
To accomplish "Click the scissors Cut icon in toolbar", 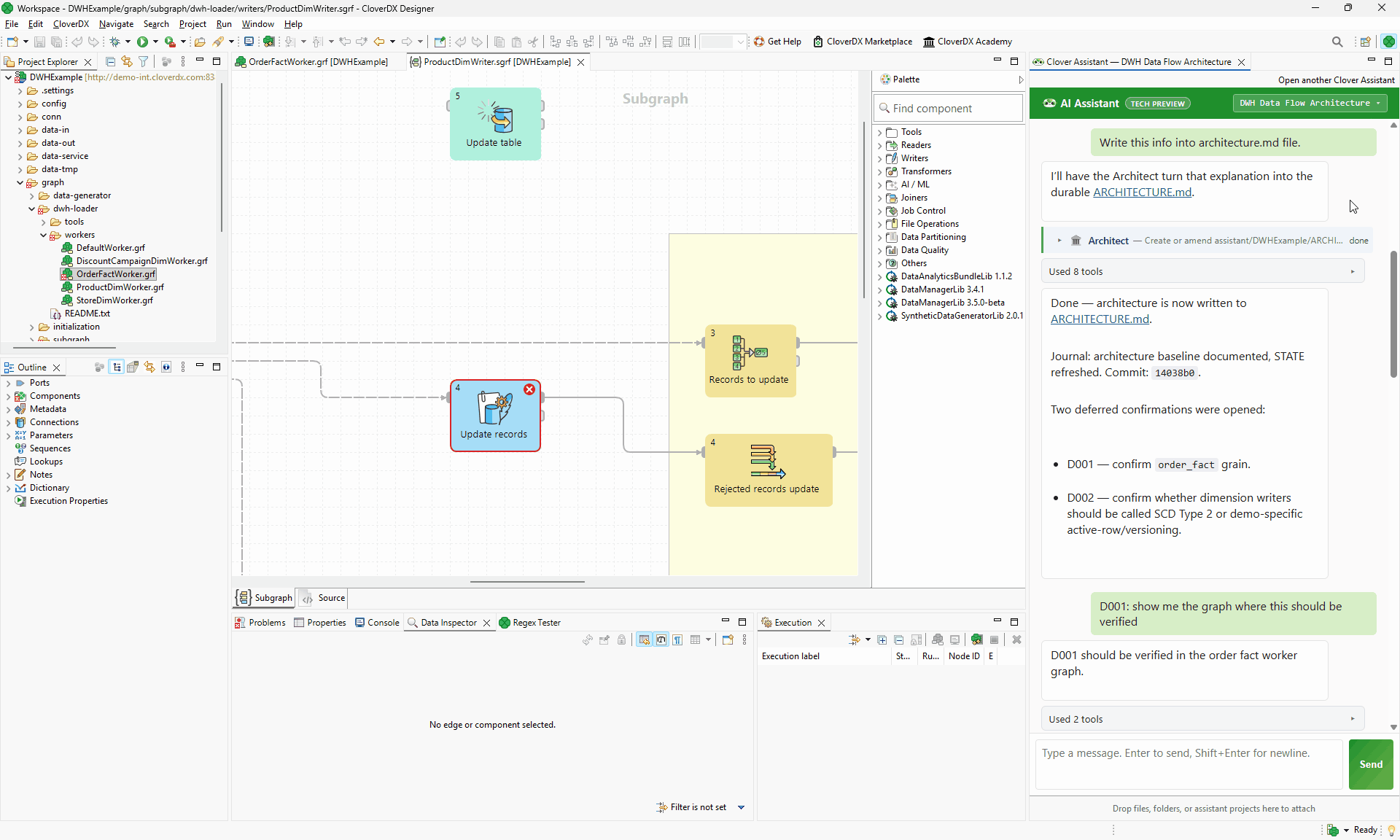I will pos(533,42).
